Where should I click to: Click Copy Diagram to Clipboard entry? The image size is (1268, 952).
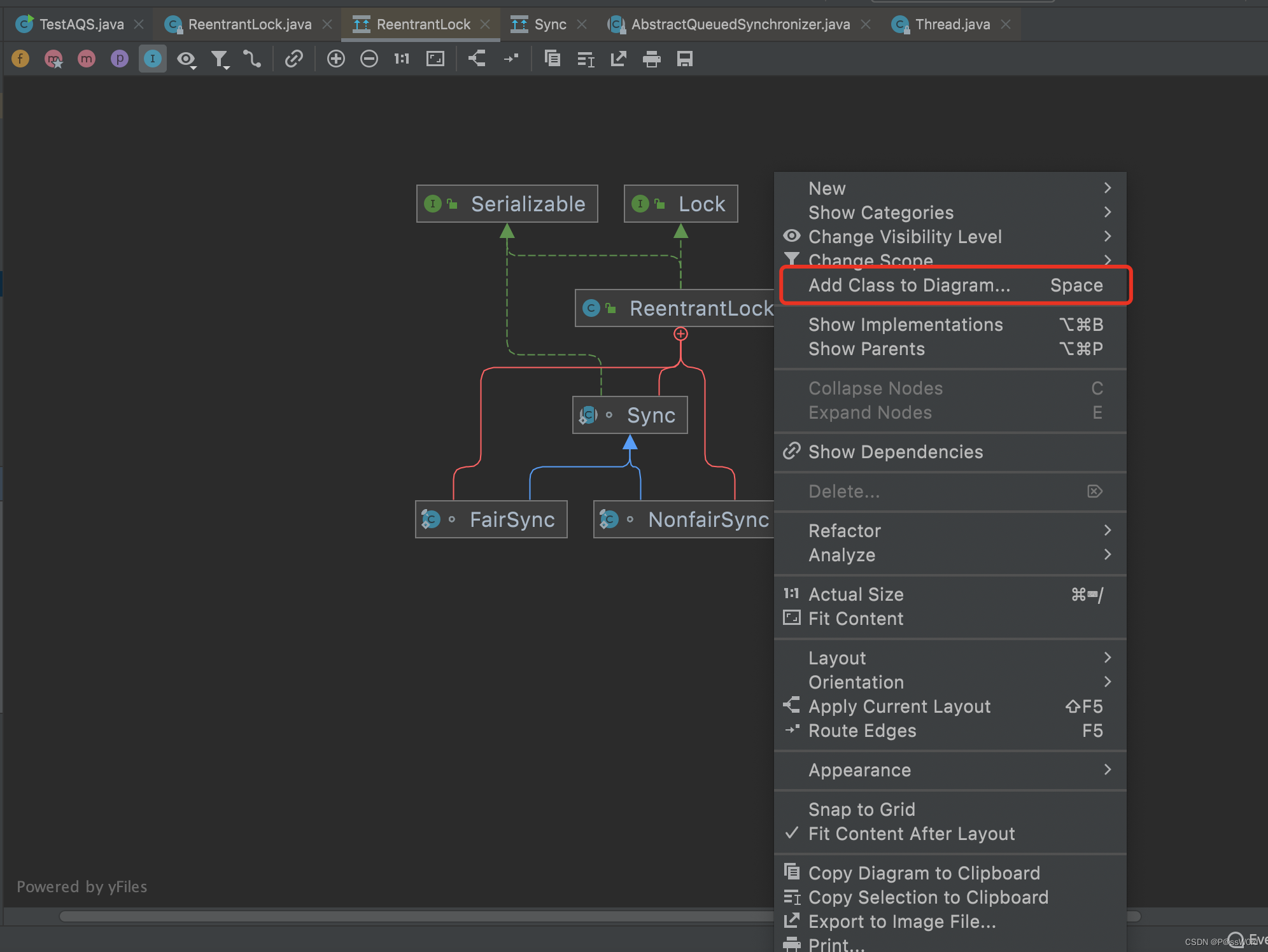[924, 872]
